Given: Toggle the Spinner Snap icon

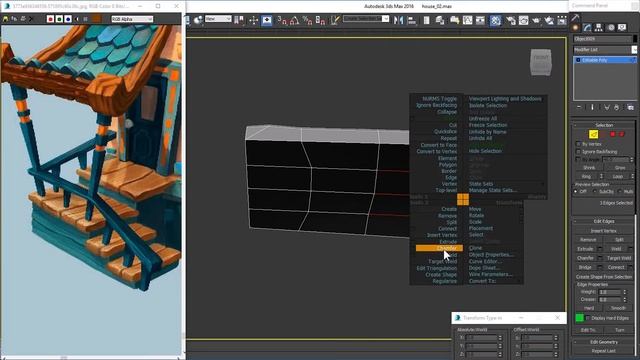Looking at the screenshot, I should 320,20.
